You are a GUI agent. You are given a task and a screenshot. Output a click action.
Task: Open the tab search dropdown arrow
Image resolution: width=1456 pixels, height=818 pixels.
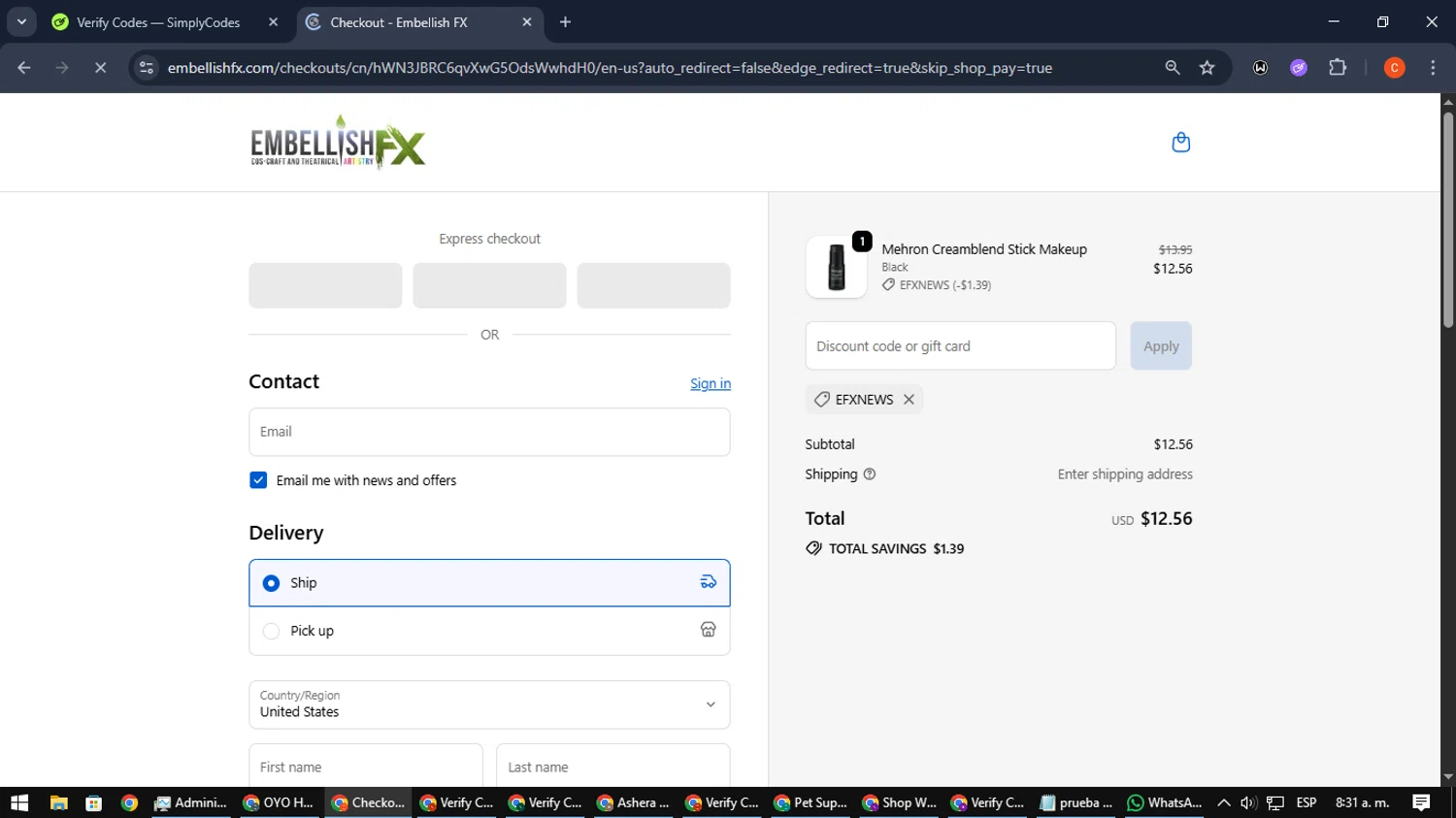pos(21,22)
